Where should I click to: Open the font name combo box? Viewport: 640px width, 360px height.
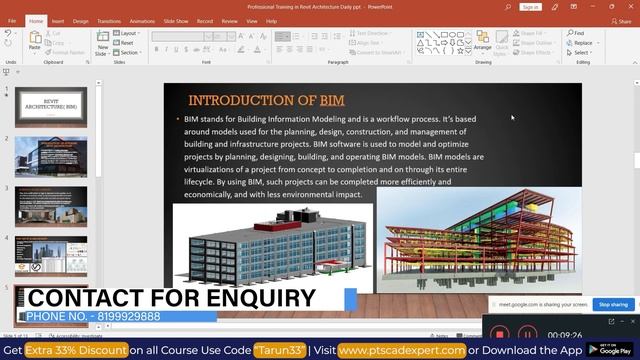(x=182, y=36)
